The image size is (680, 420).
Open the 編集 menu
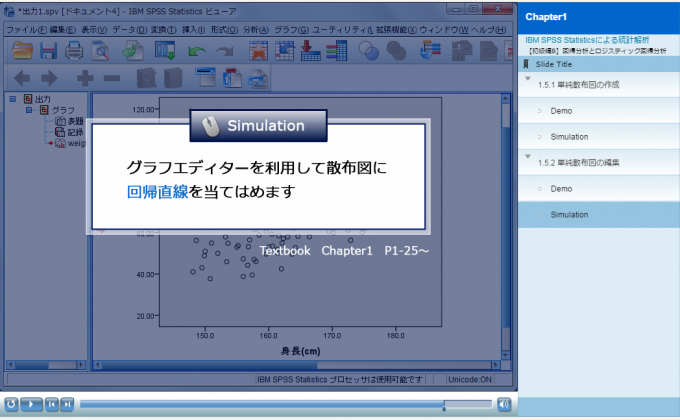point(63,30)
